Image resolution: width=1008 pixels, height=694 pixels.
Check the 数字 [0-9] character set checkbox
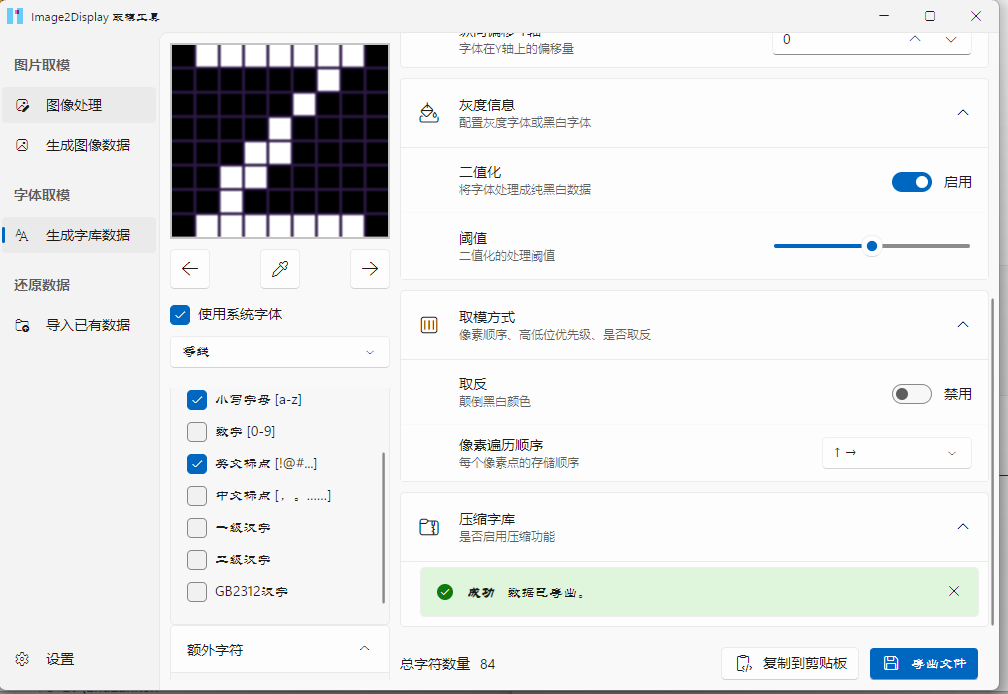pyautogui.click(x=197, y=431)
